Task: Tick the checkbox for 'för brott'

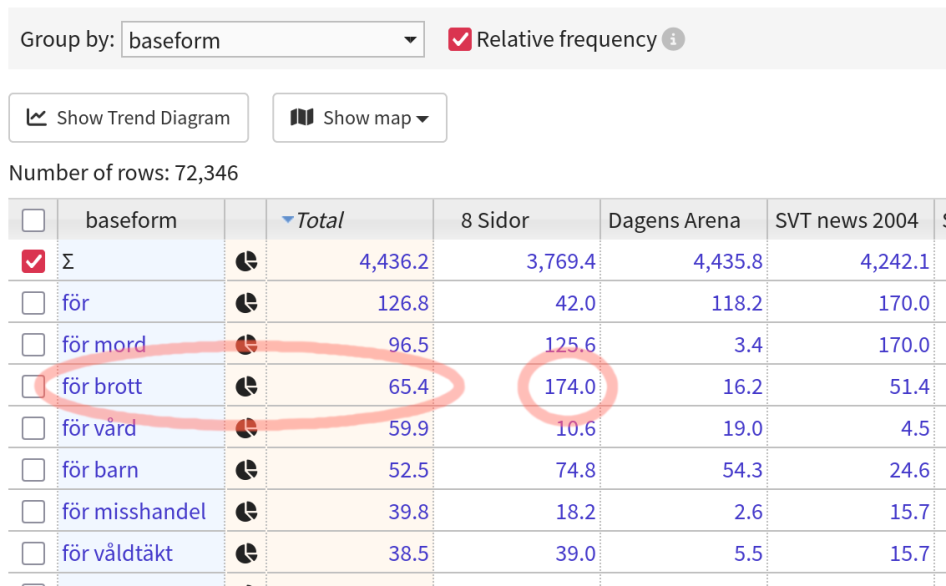Action: point(33,386)
